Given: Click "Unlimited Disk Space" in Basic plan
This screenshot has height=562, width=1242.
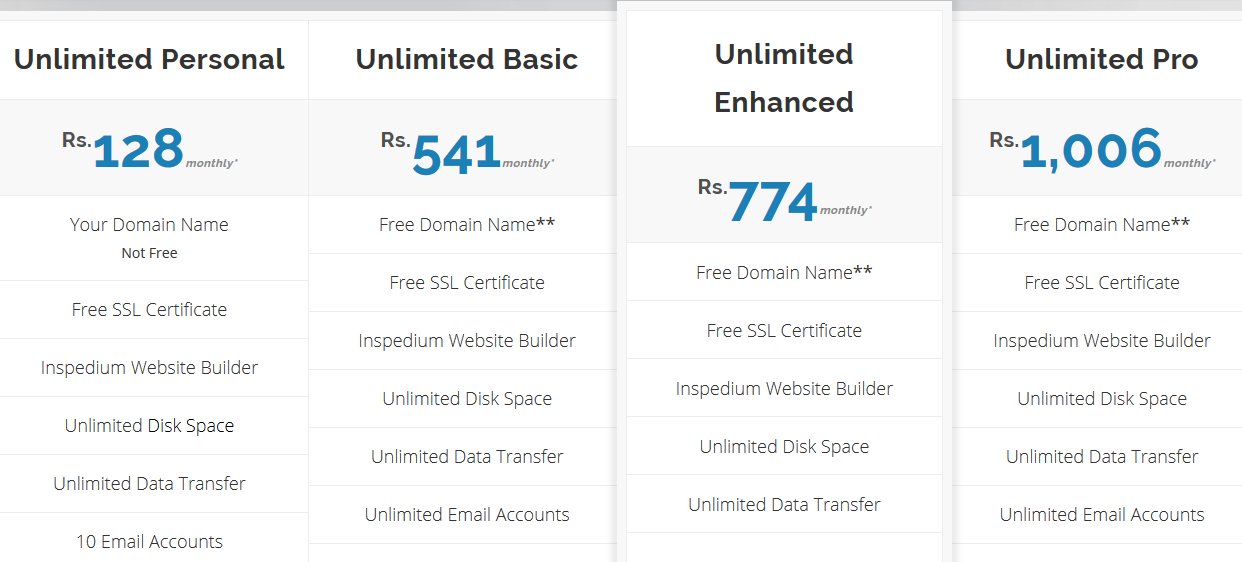Looking at the screenshot, I should coord(467,399).
